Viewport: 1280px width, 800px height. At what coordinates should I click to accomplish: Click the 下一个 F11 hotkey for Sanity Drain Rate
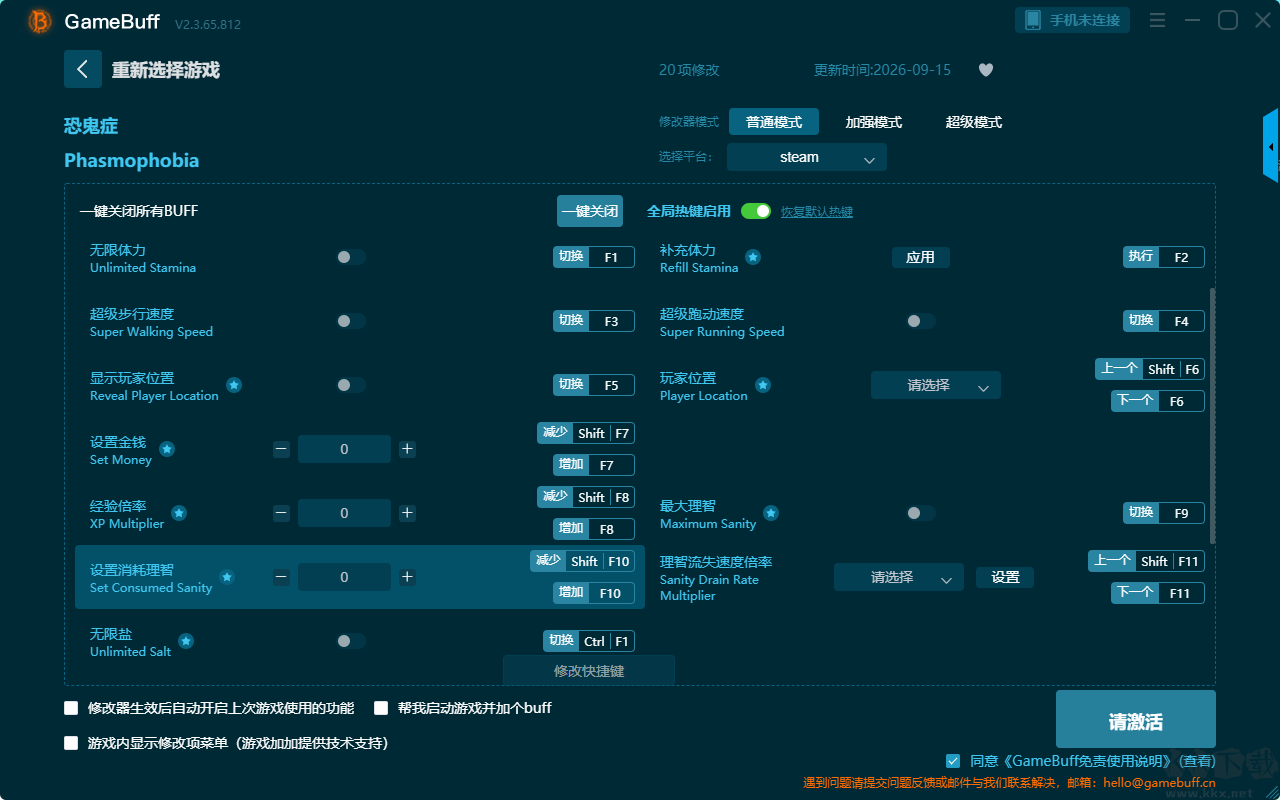tap(1158, 593)
